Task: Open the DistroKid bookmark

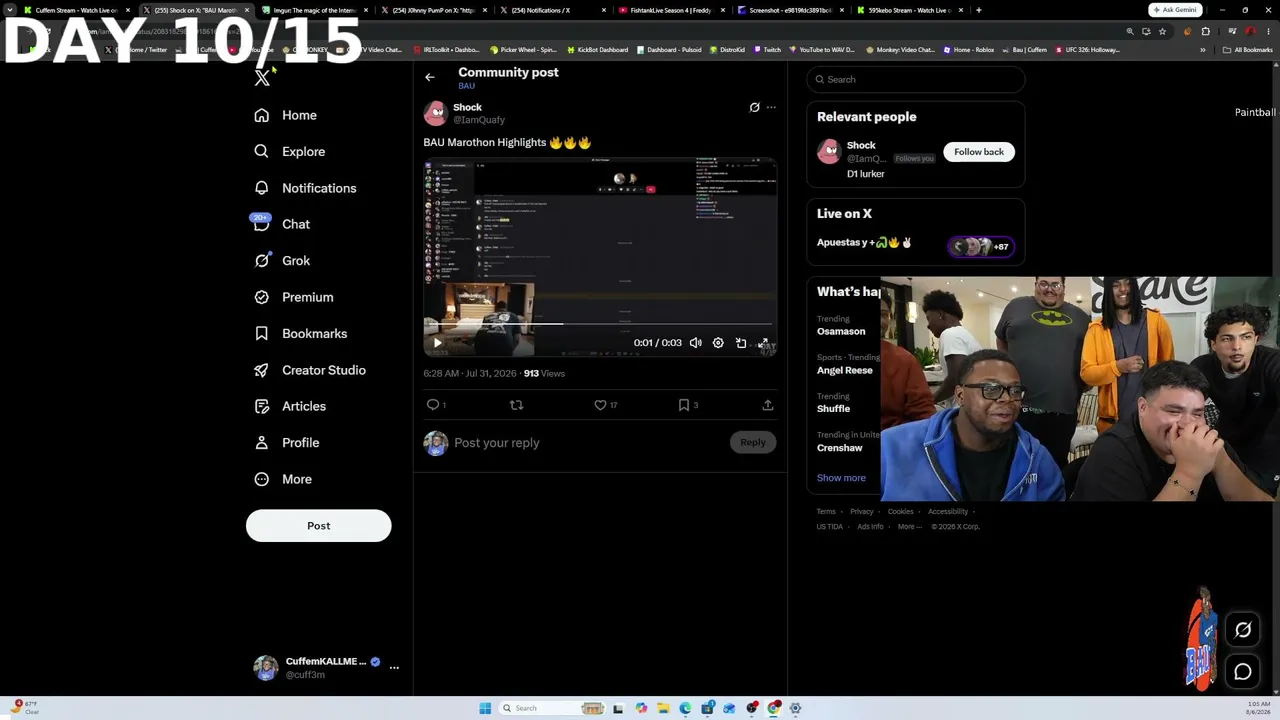Action: [728, 50]
